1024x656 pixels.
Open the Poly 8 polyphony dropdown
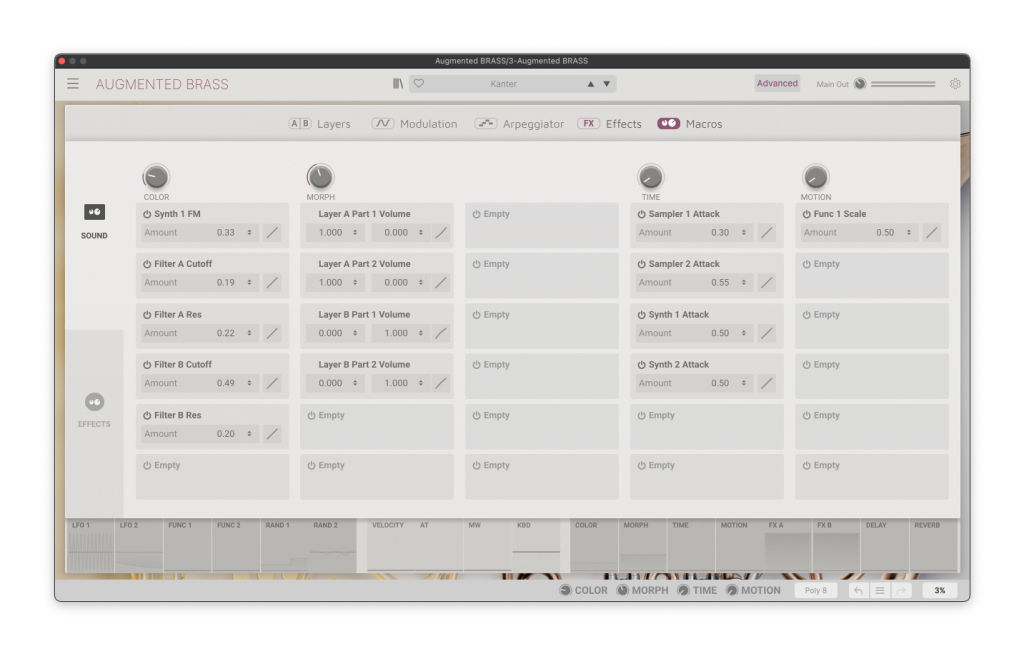815,591
